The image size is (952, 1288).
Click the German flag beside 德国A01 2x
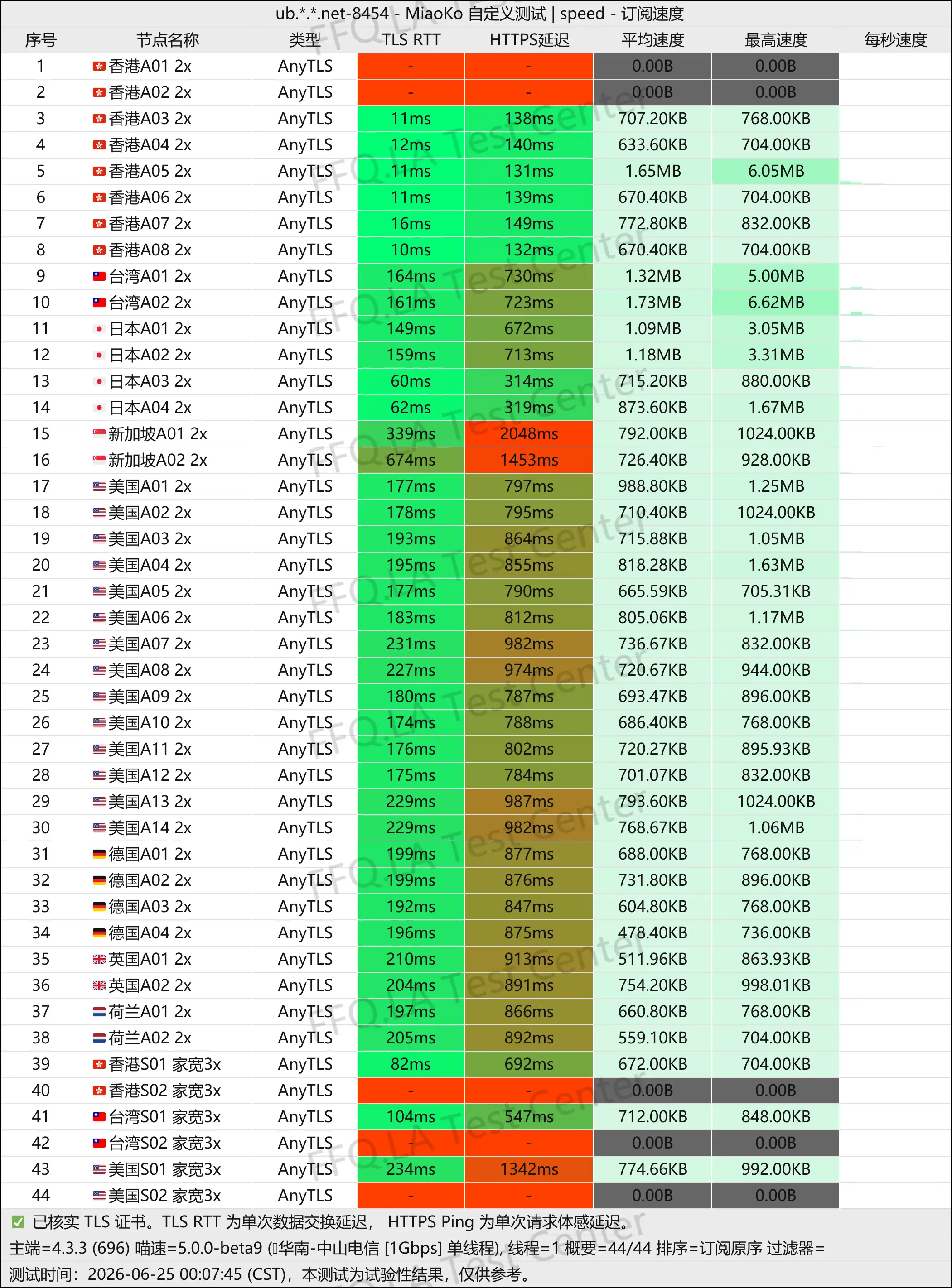click(x=99, y=854)
